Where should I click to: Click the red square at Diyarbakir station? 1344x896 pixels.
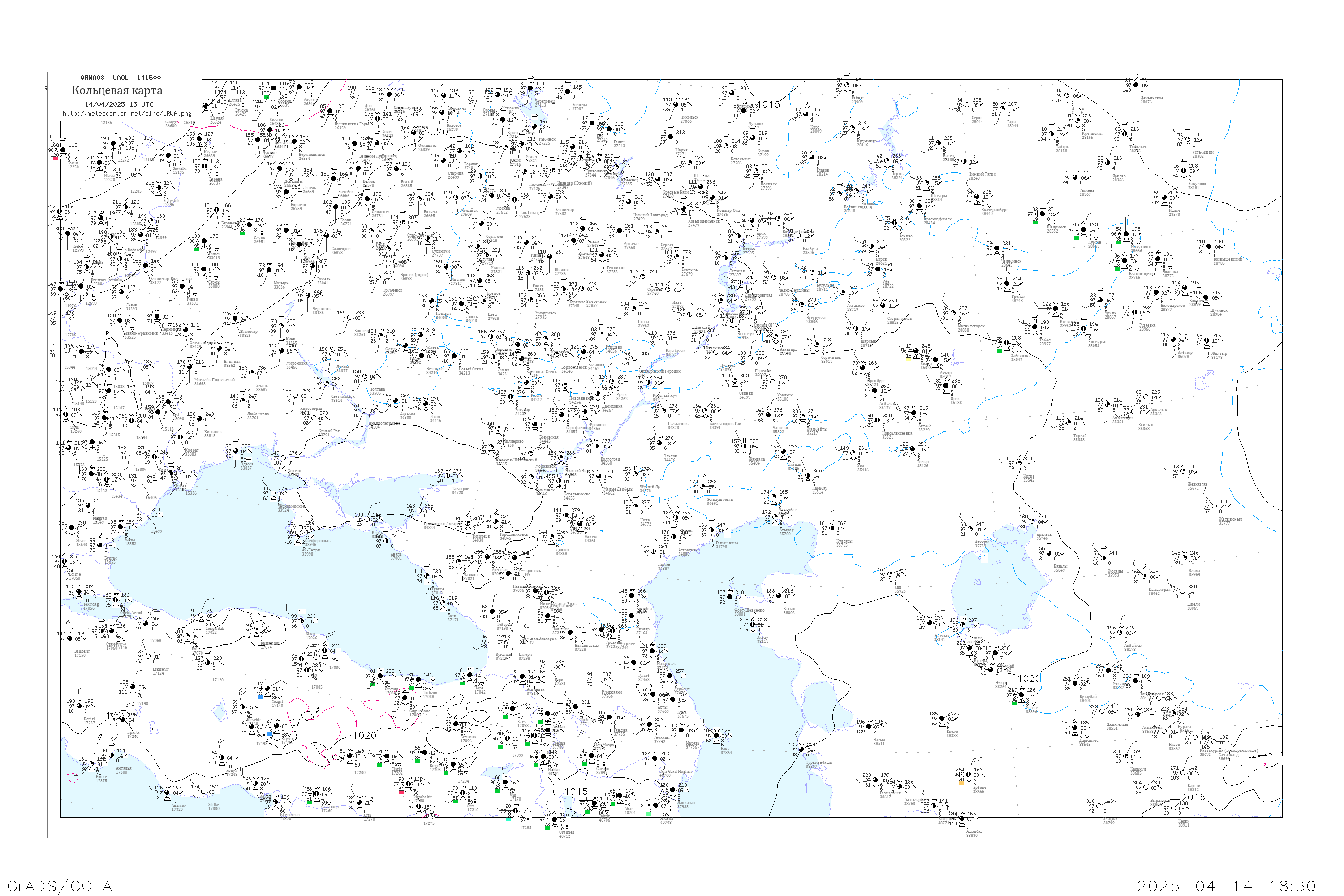click(x=401, y=792)
